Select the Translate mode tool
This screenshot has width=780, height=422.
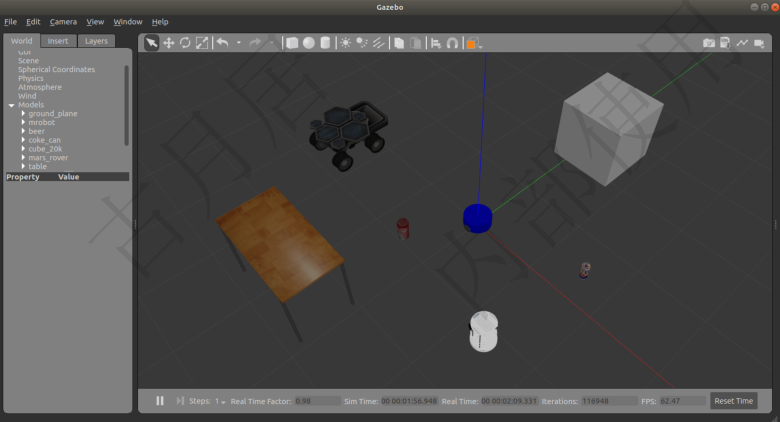click(169, 43)
